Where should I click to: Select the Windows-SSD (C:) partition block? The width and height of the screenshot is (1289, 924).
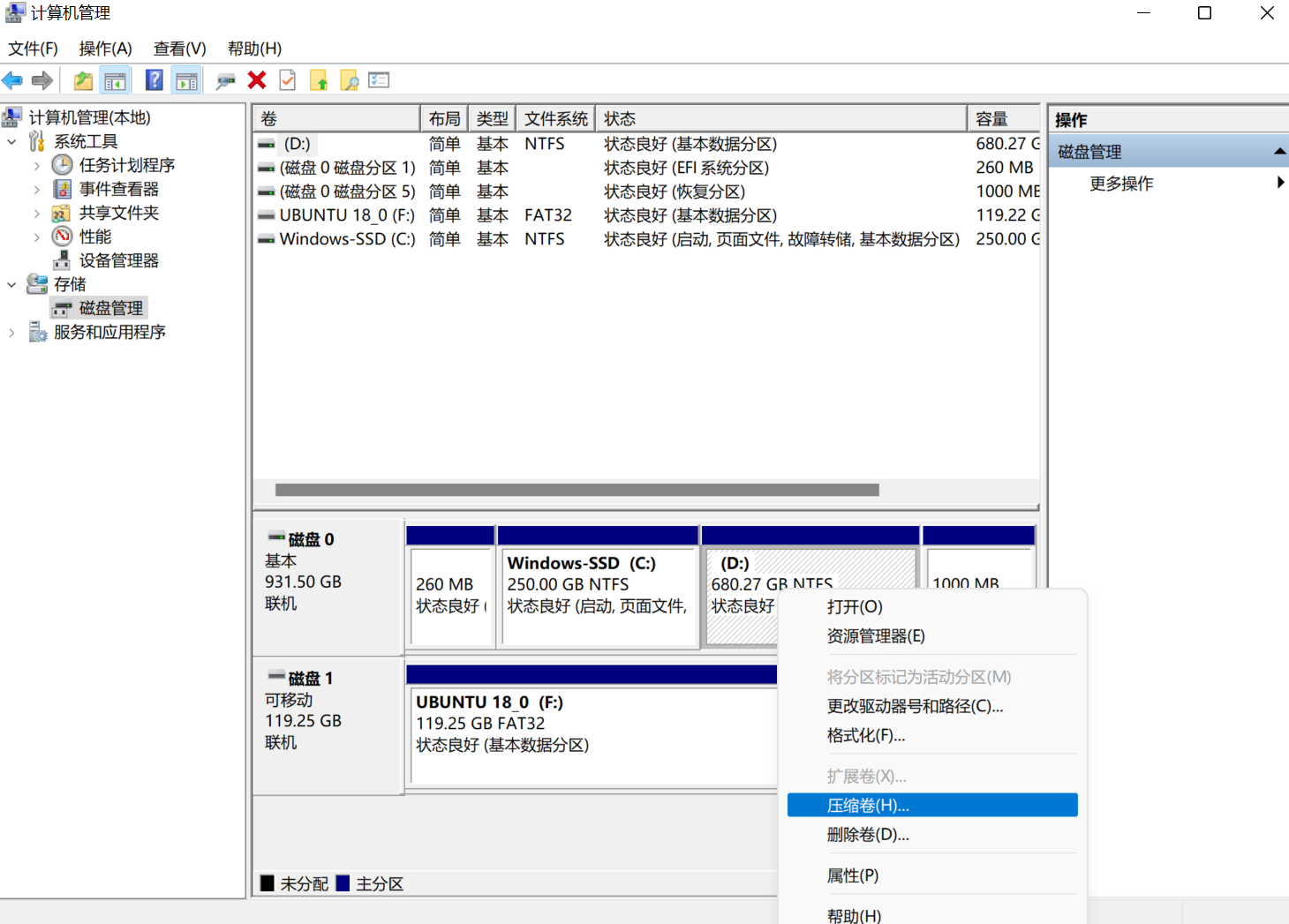[x=599, y=588]
